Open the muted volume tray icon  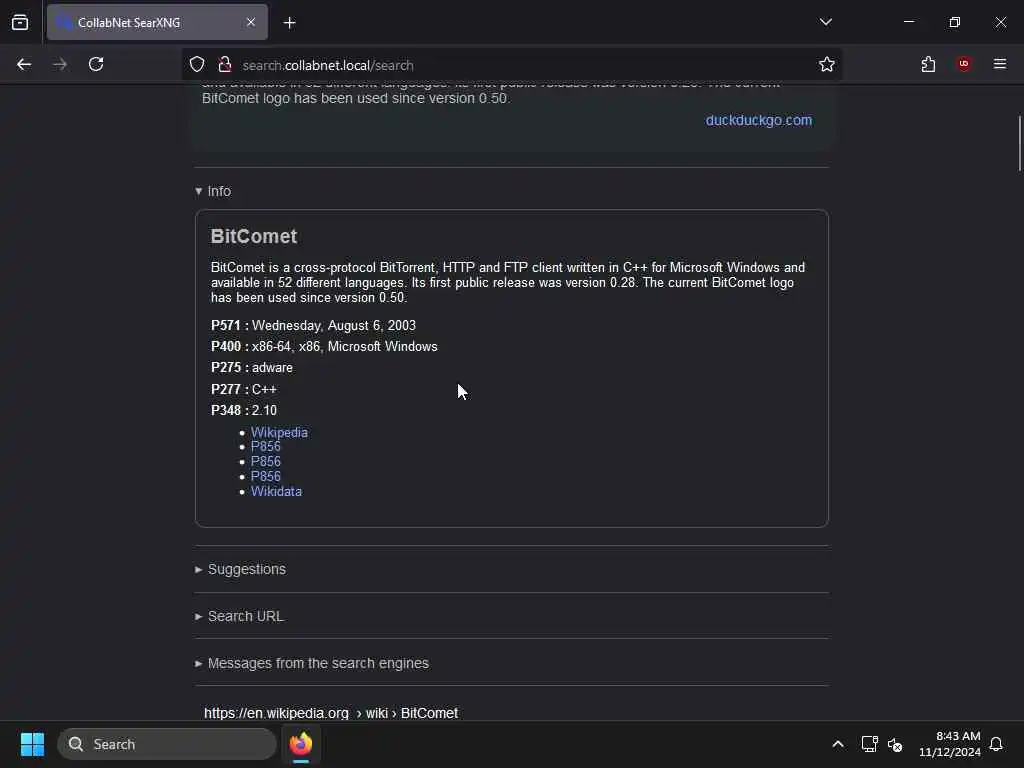click(x=895, y=744)
